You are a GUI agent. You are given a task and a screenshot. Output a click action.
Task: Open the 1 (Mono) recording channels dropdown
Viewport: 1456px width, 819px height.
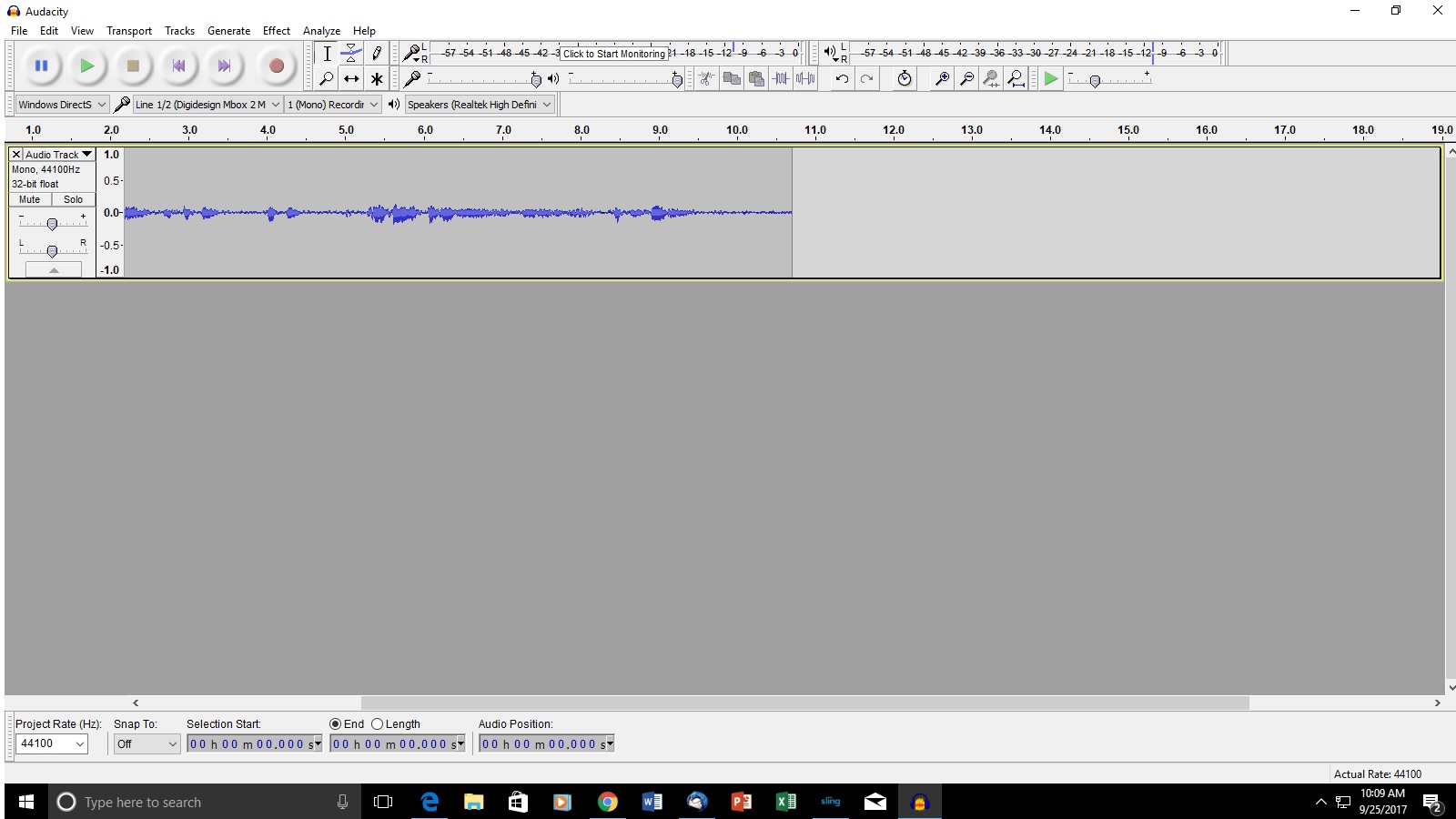click(x=332, y=105)
